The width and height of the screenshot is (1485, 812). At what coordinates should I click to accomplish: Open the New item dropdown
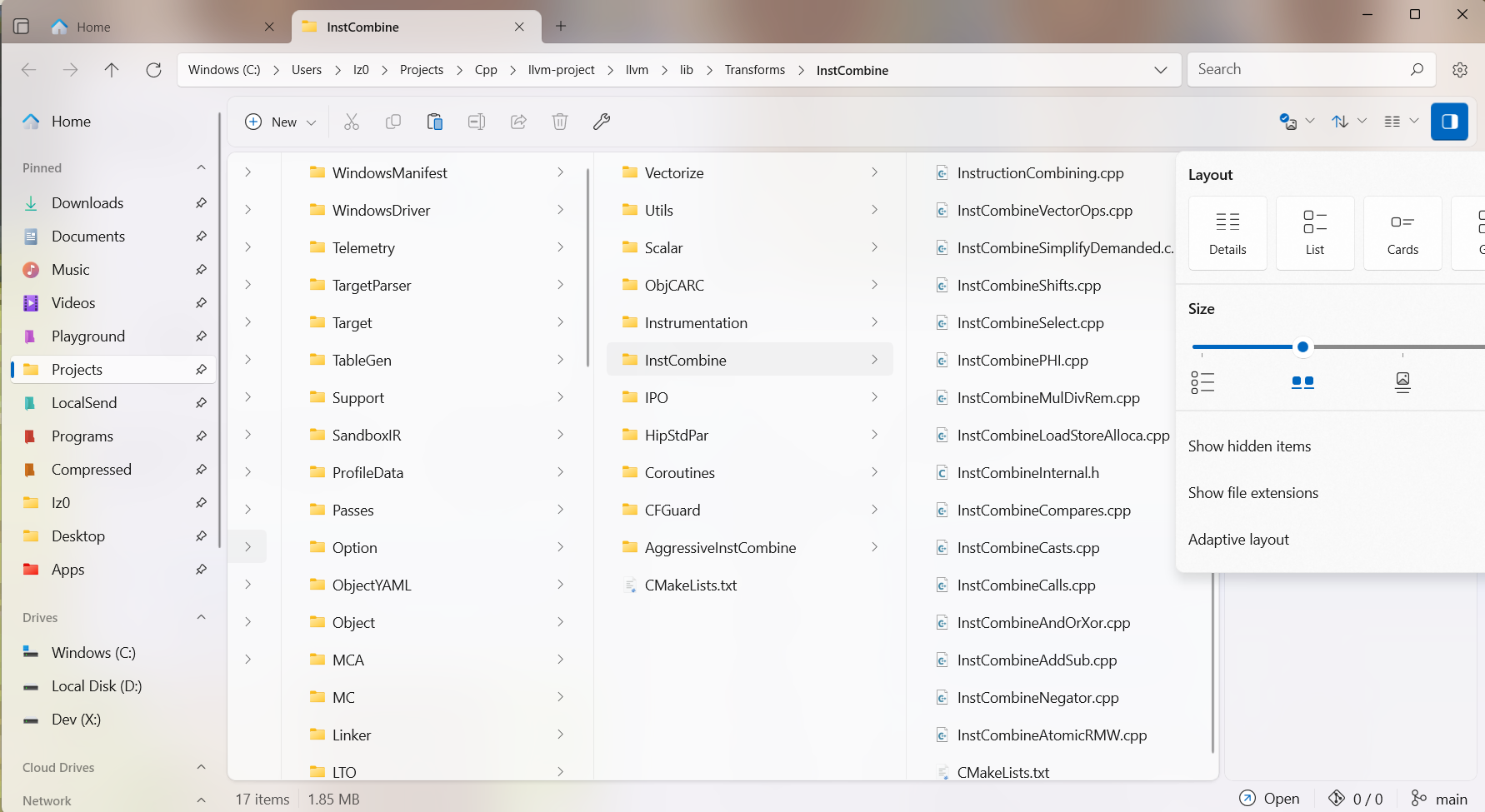(x=281, y=122)
